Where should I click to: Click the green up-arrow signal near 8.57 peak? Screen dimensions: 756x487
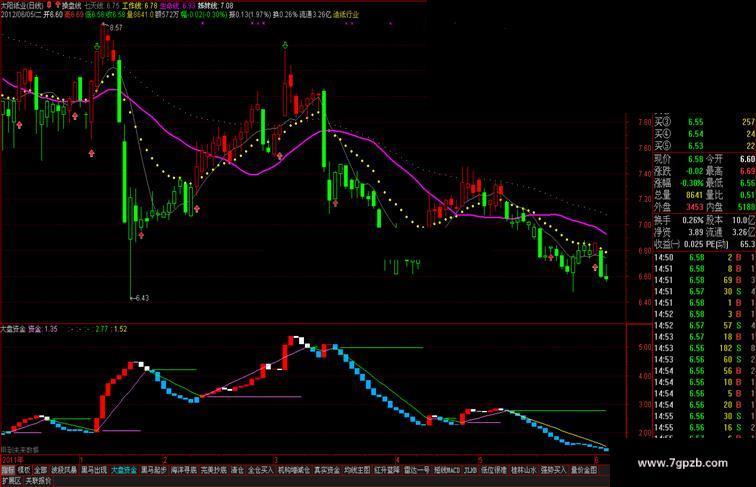[98, 47]
